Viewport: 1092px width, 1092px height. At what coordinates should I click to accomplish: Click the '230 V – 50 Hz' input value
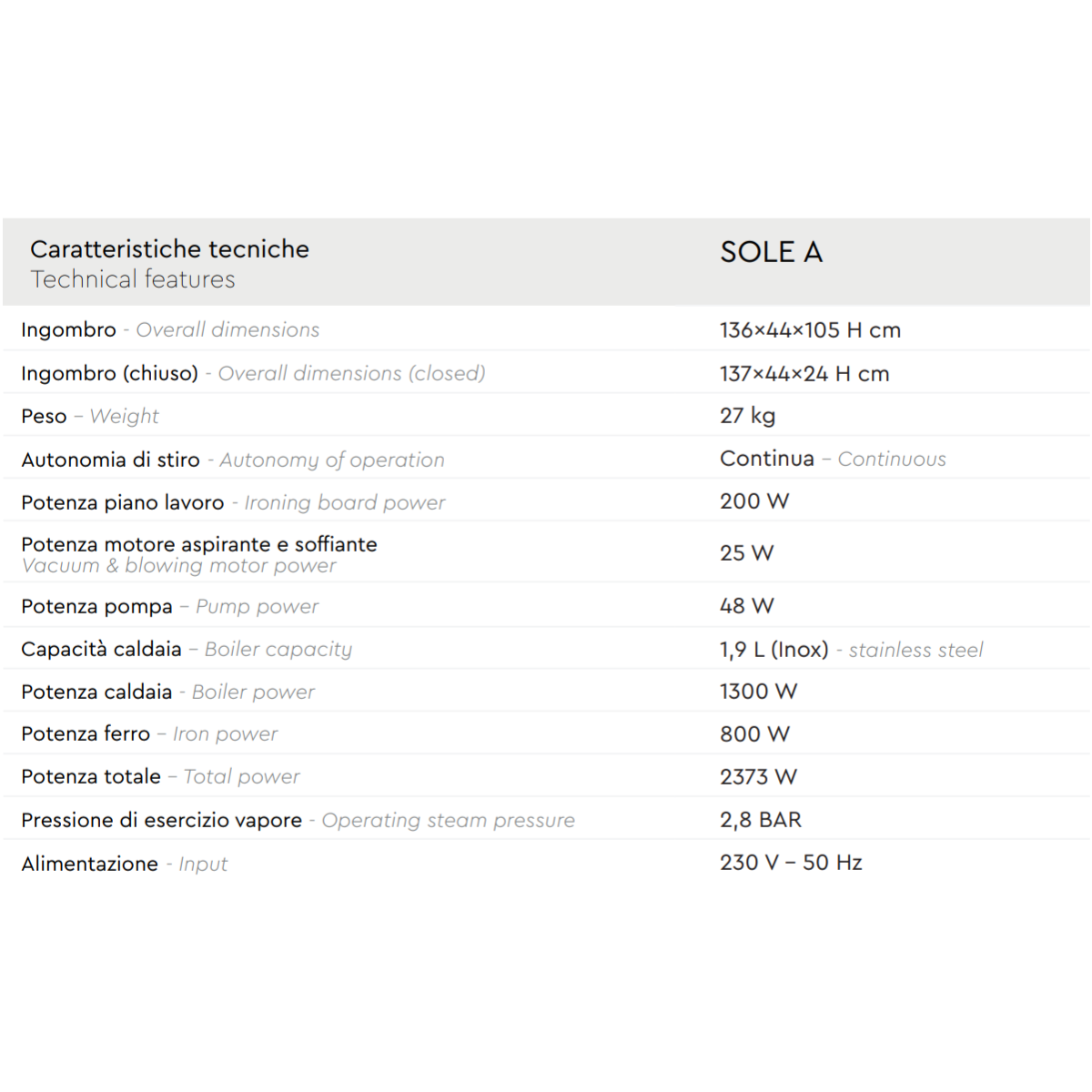coord(791,863)
